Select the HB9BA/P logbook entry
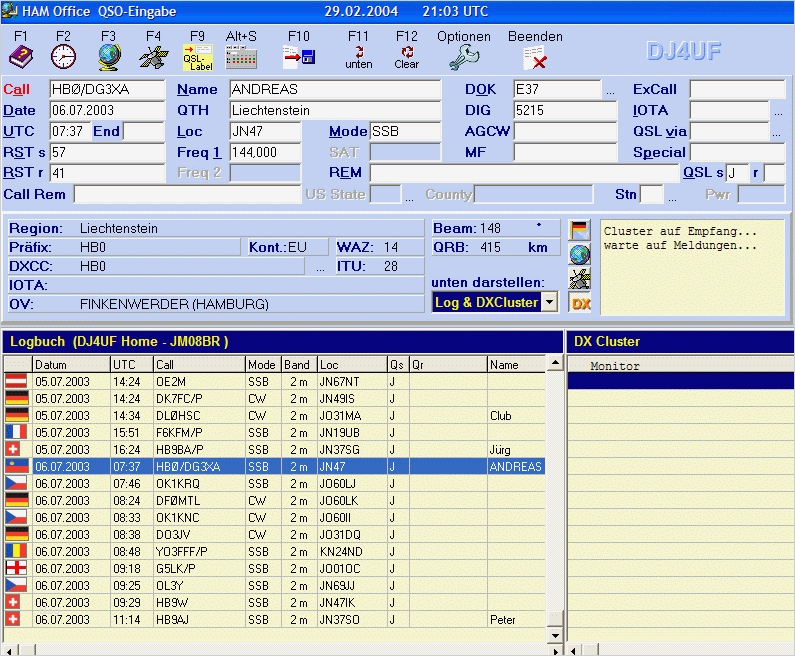Screen dimensions: 795x656 point(274,449)
